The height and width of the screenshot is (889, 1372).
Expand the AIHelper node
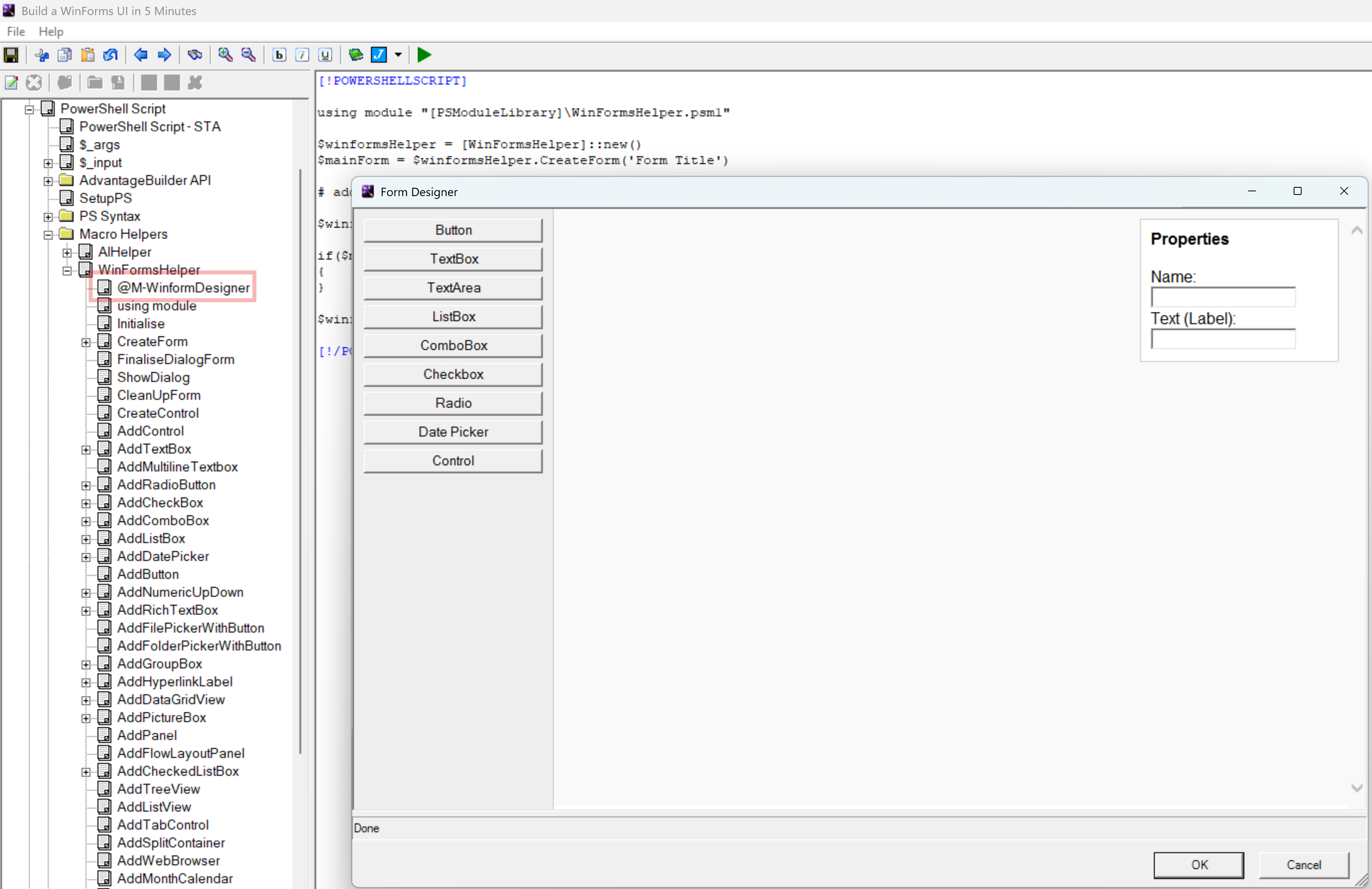[68, 253]
